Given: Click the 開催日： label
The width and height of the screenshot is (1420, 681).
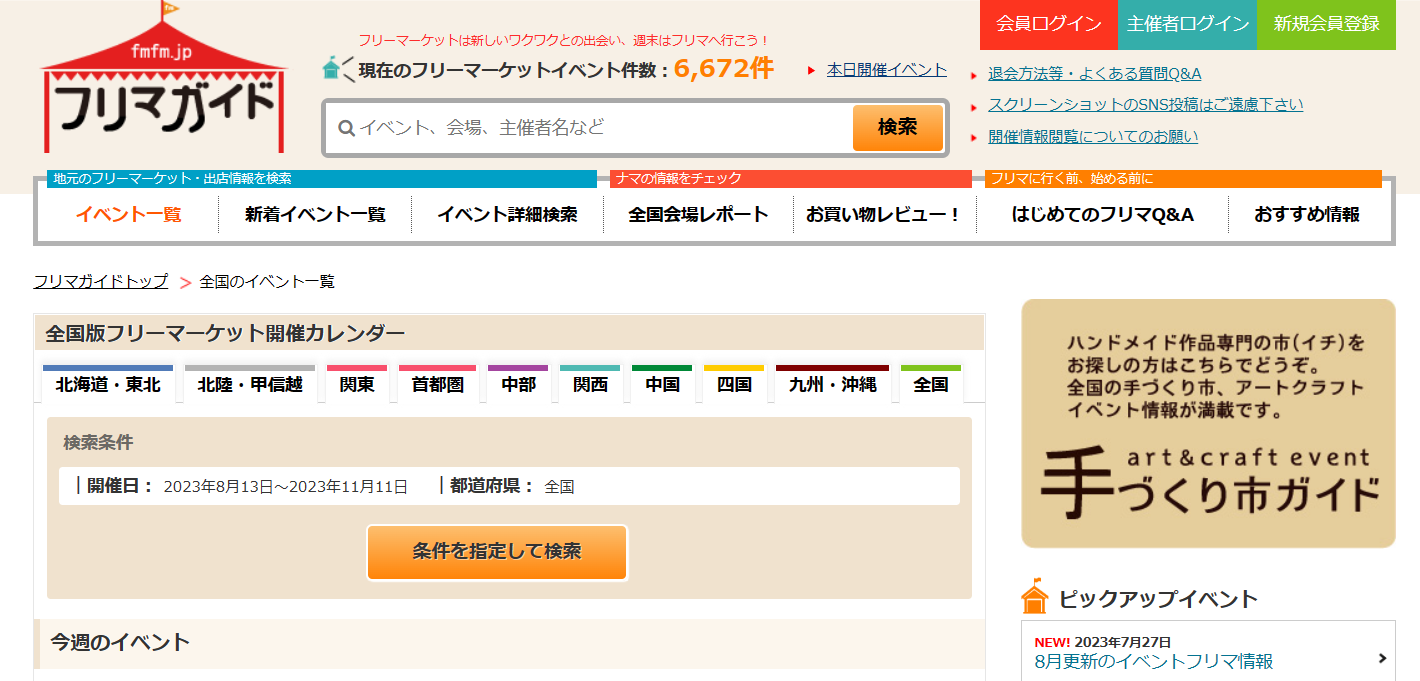Looking at the screenshot, I should point(121,486).
